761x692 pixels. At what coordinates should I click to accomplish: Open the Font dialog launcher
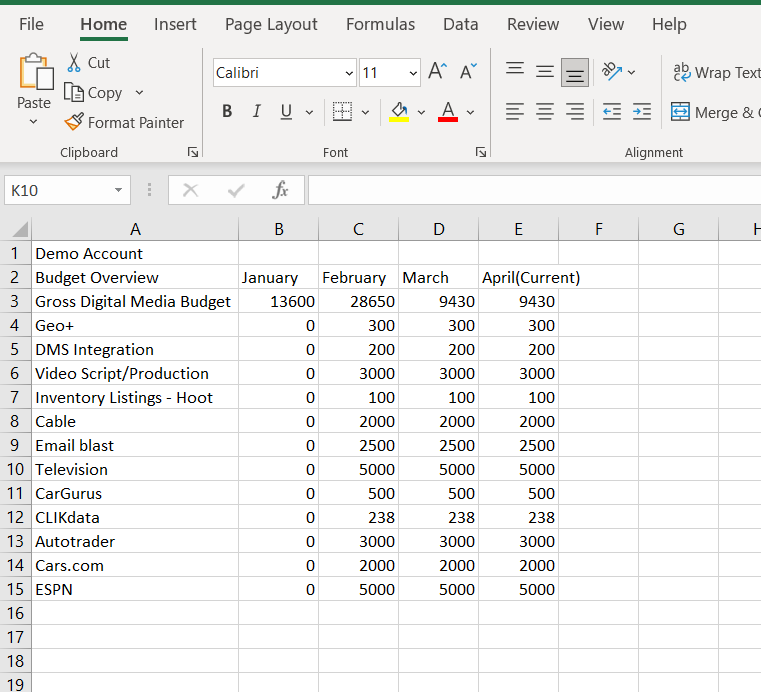[x=481, y=152]
